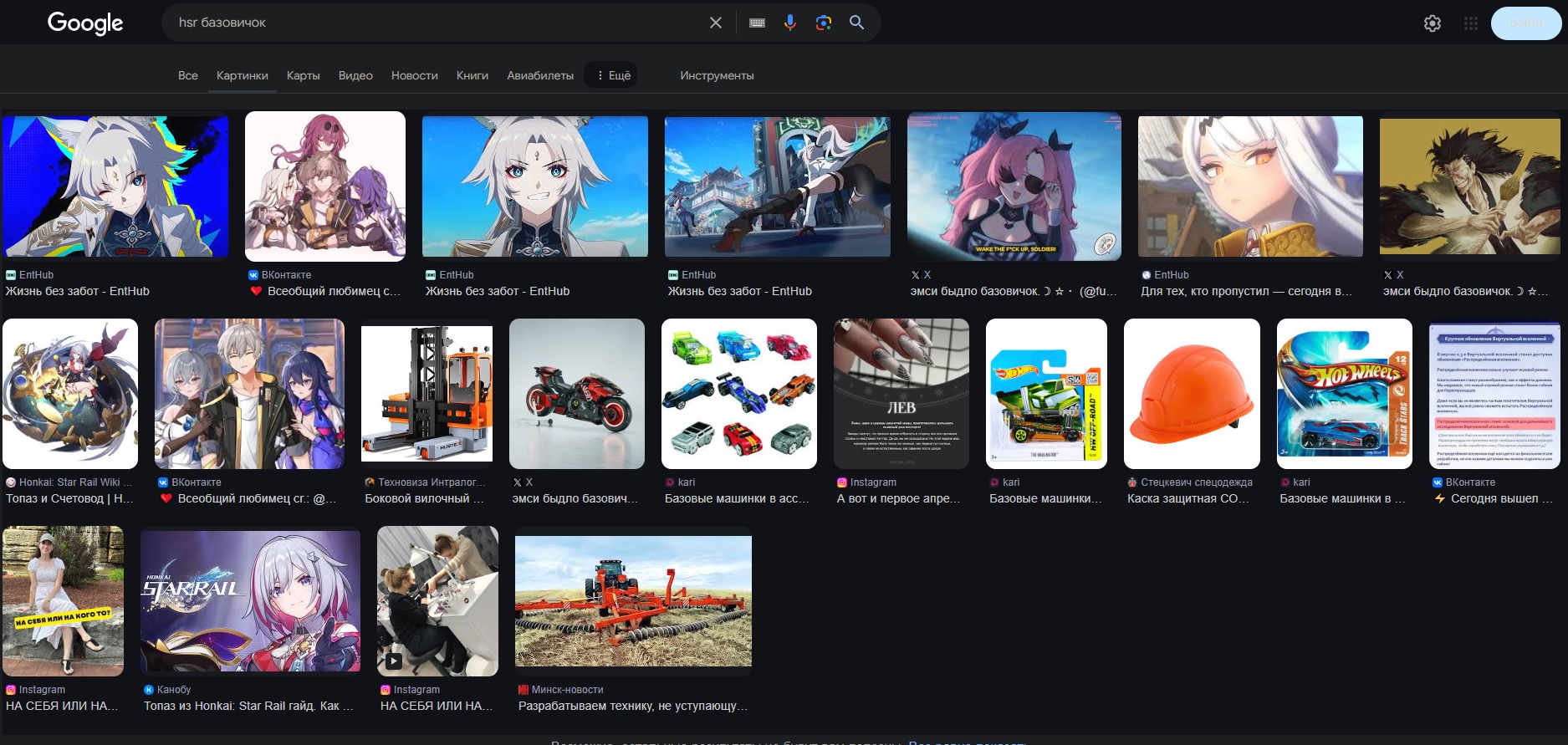1568x745 pixels.
Task: Open the Авиабилеты tab
Action: click(x=540, y=75)
